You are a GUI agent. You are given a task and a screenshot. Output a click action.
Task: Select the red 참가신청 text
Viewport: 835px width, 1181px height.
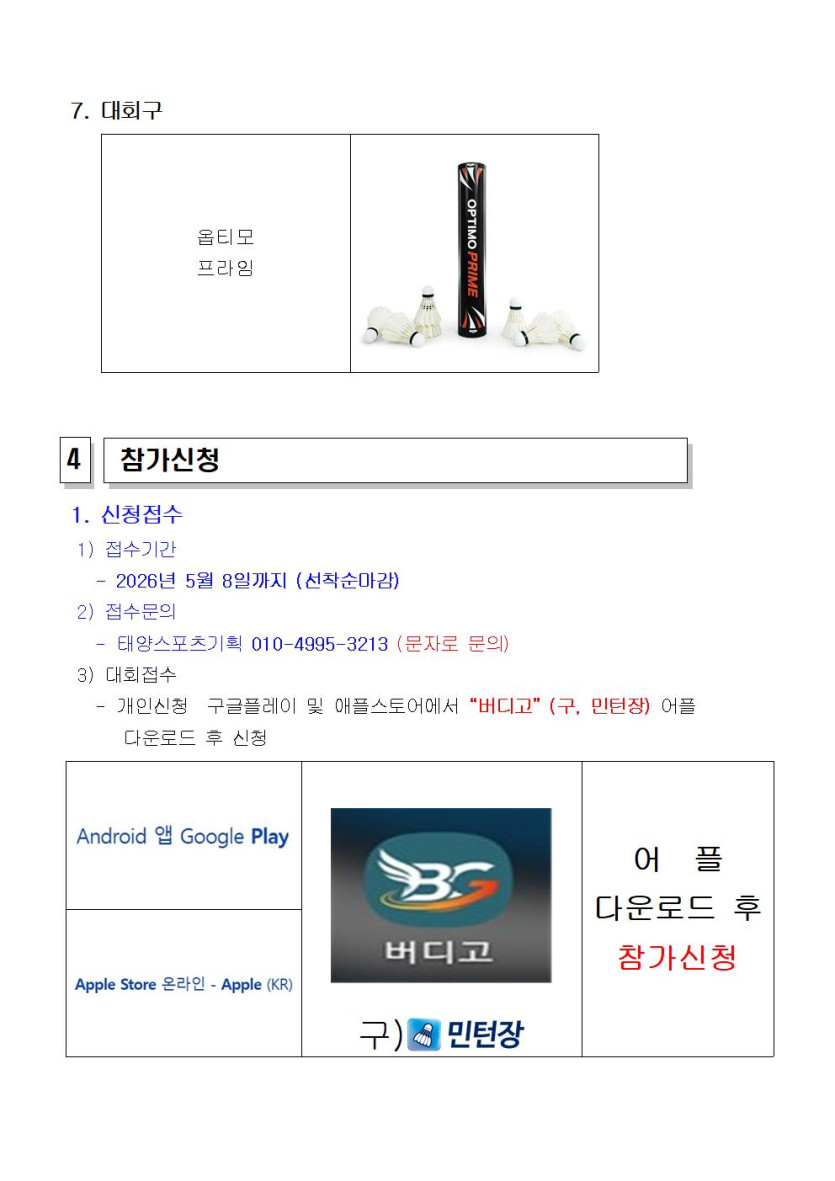pyautogui.click(x=677, y=957)
